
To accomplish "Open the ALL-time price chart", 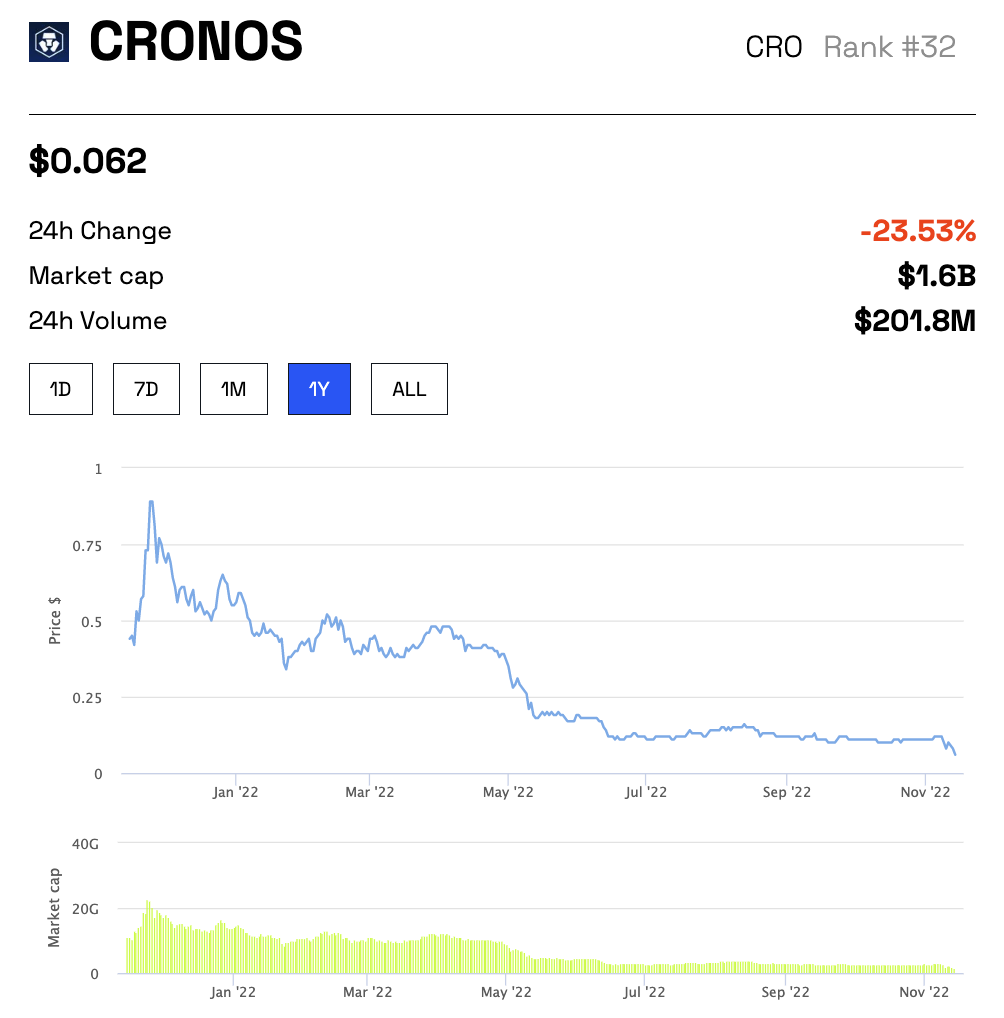I will 408,389.
